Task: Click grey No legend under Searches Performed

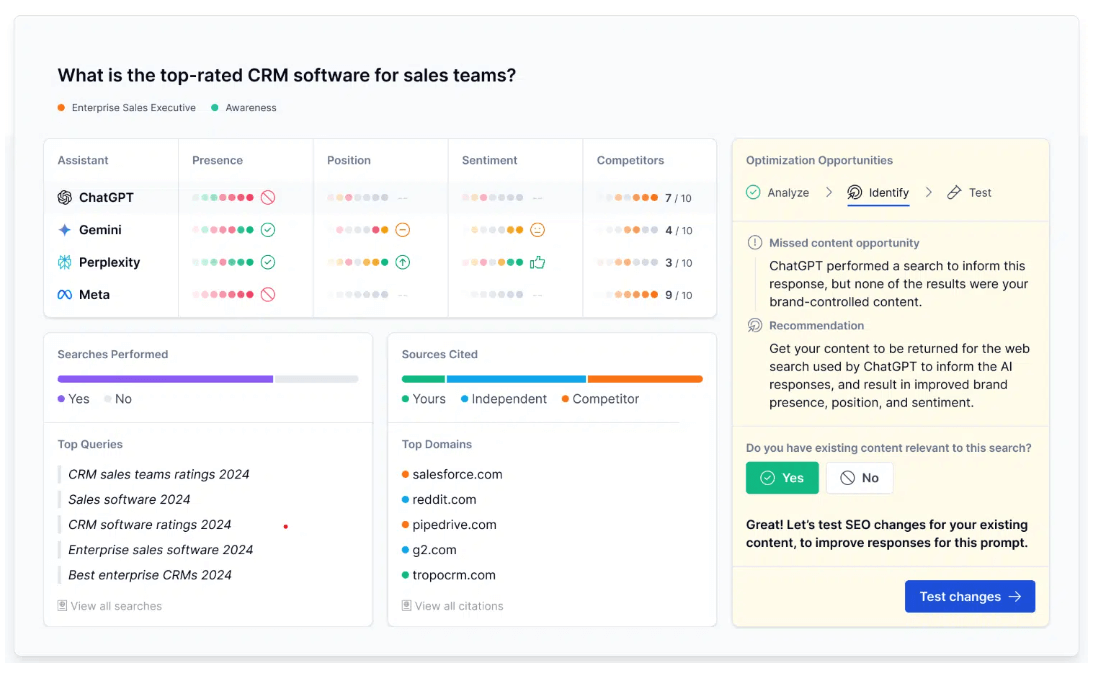Action: pyautogui.click(x=118, y=399)
